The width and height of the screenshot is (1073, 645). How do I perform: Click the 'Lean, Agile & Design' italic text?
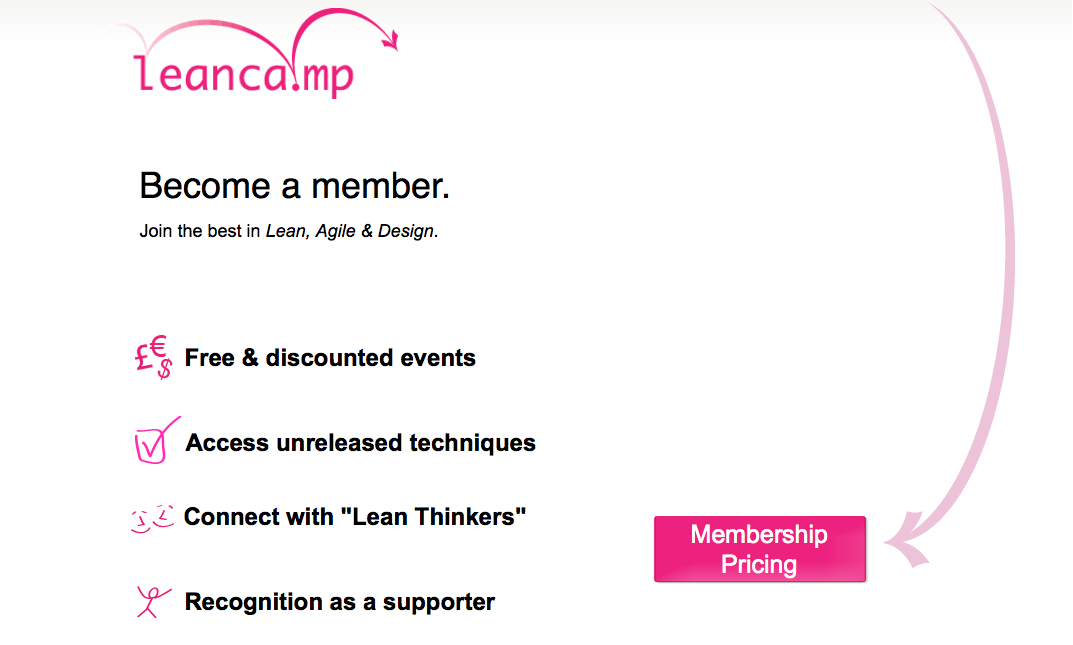pos(350,231)
